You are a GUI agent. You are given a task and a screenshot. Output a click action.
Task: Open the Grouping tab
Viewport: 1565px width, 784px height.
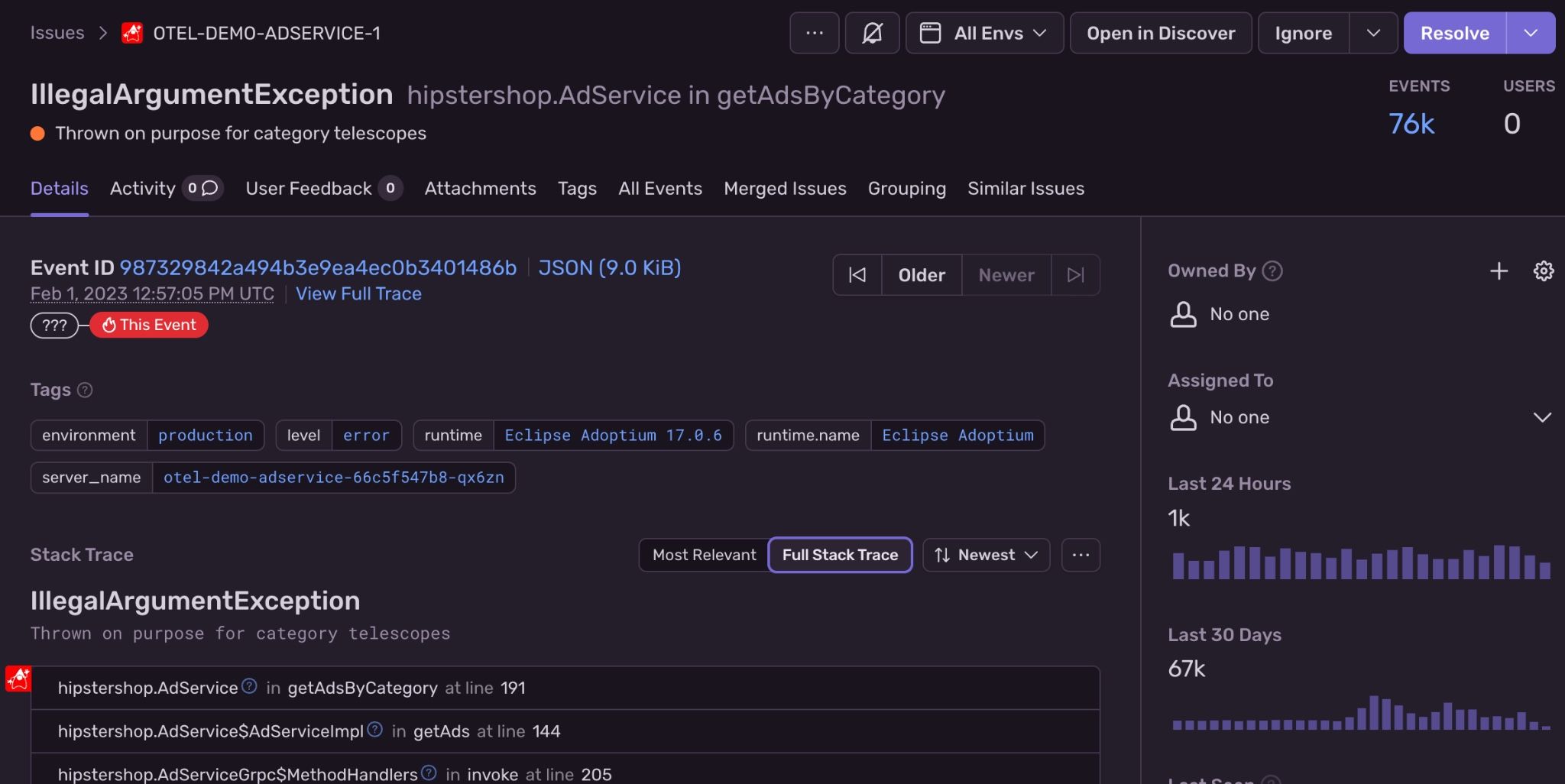click(907, 188)
